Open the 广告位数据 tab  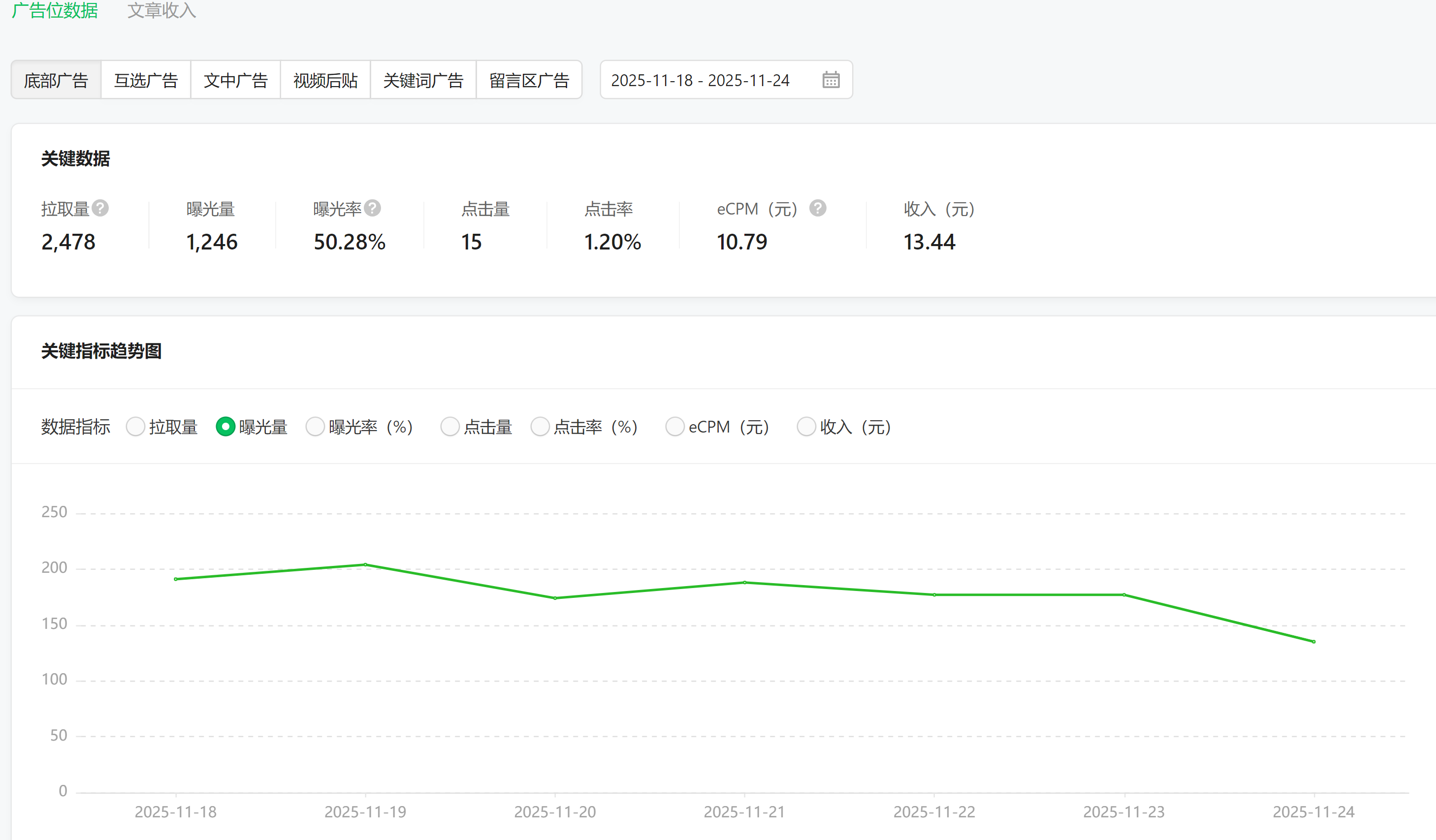(x=55, y=10)
